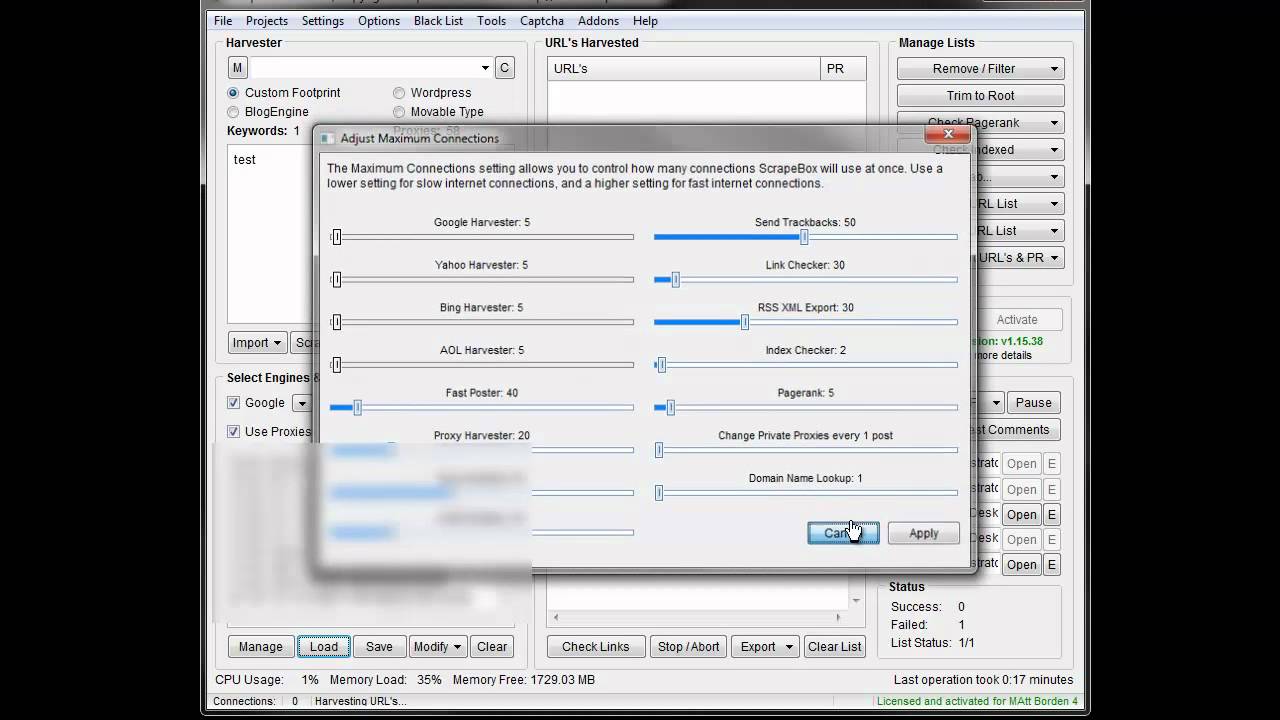This screenshot has width=1280, height=720.
Task: Expand the Export dropdown button
Action: 765,647
